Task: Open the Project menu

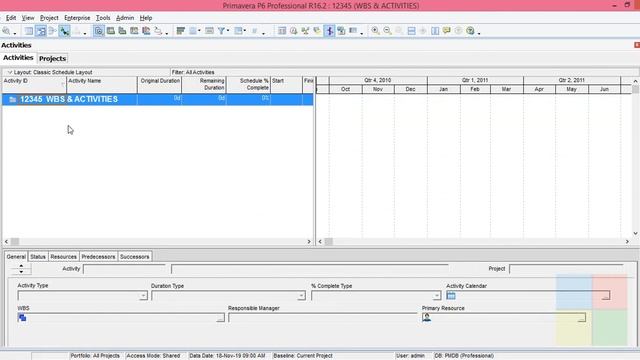Action: coord(49,18)
